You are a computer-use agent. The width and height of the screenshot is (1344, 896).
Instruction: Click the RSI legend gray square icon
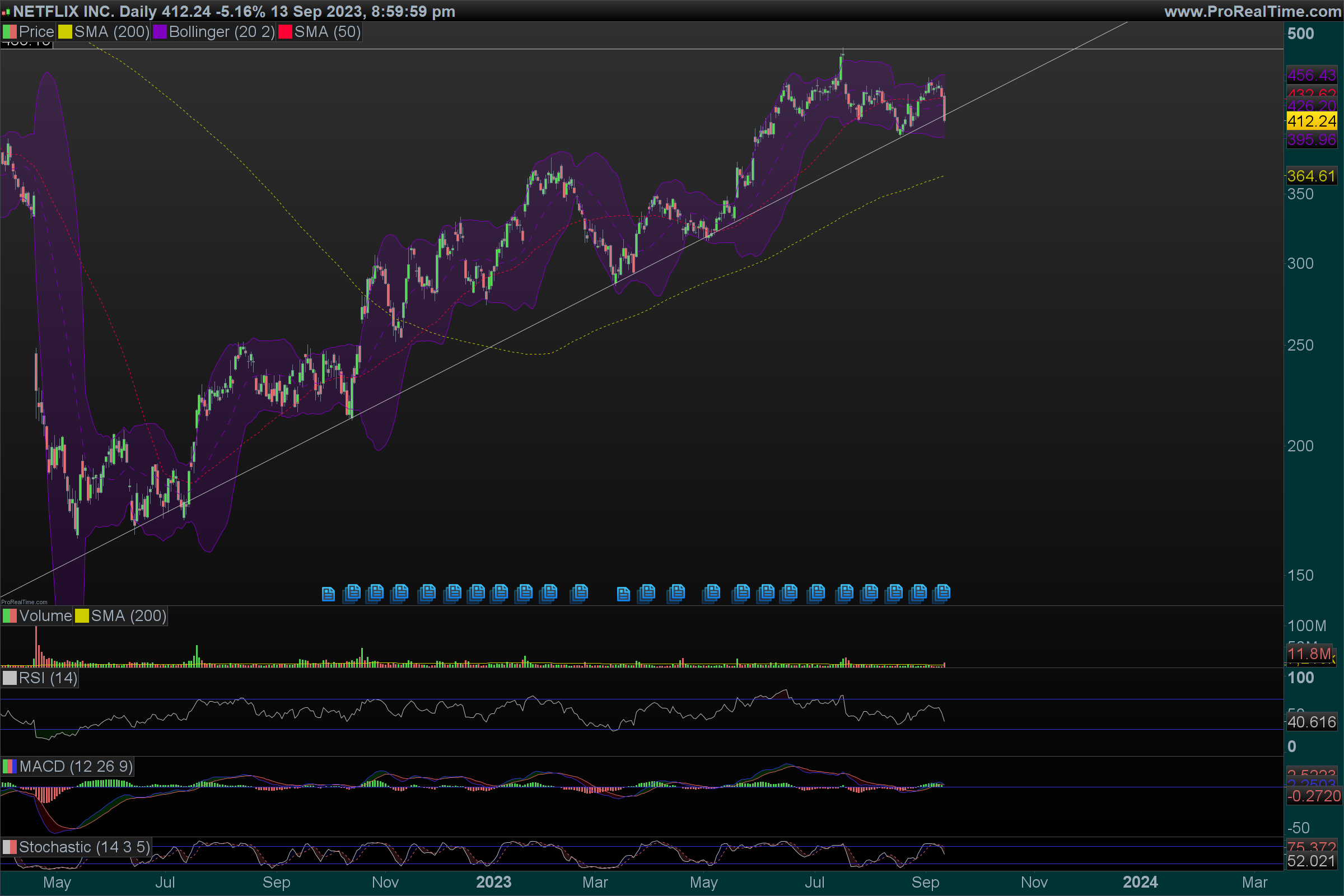pyautogui.click(x=9, y=678)
